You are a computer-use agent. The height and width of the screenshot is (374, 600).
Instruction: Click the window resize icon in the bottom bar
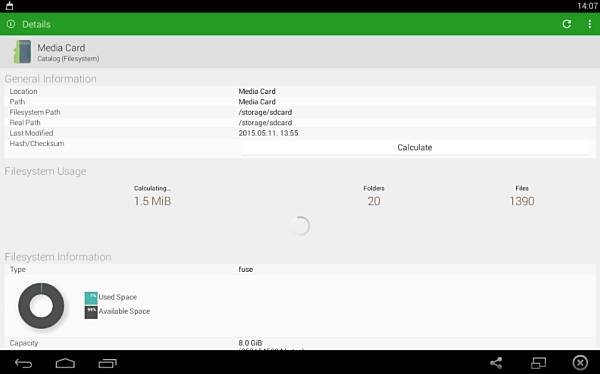pyautogui.click(x=538, y=363)
